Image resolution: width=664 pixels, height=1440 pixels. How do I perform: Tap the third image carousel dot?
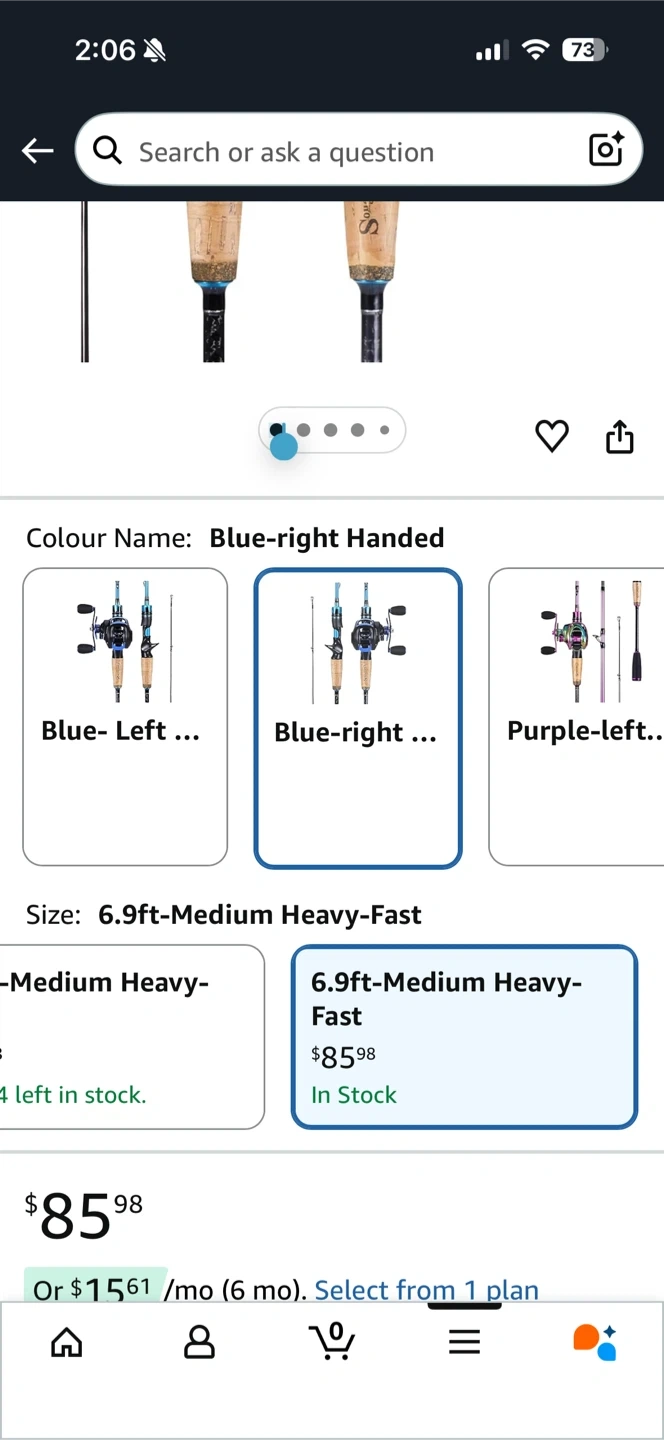[331, 430]
